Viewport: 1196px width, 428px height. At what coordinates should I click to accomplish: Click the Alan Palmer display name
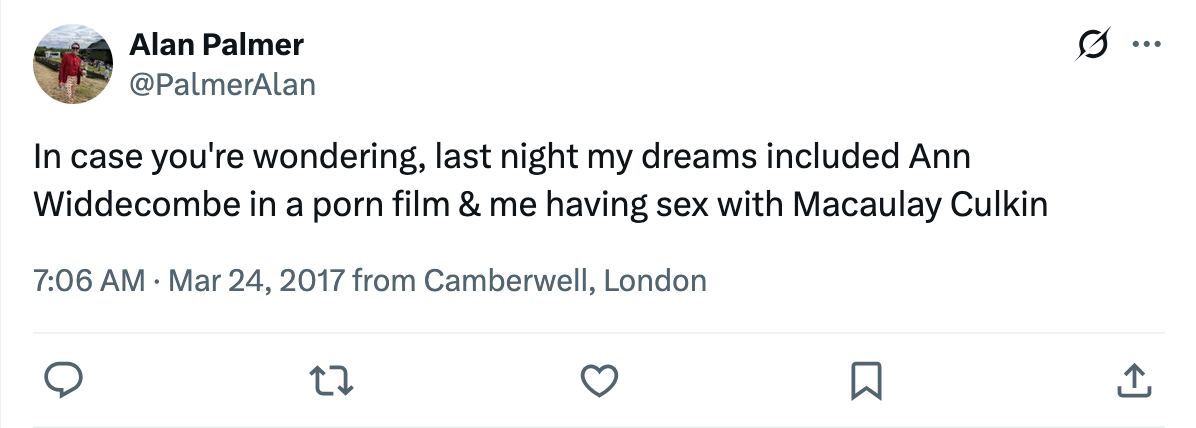[216, 45]
